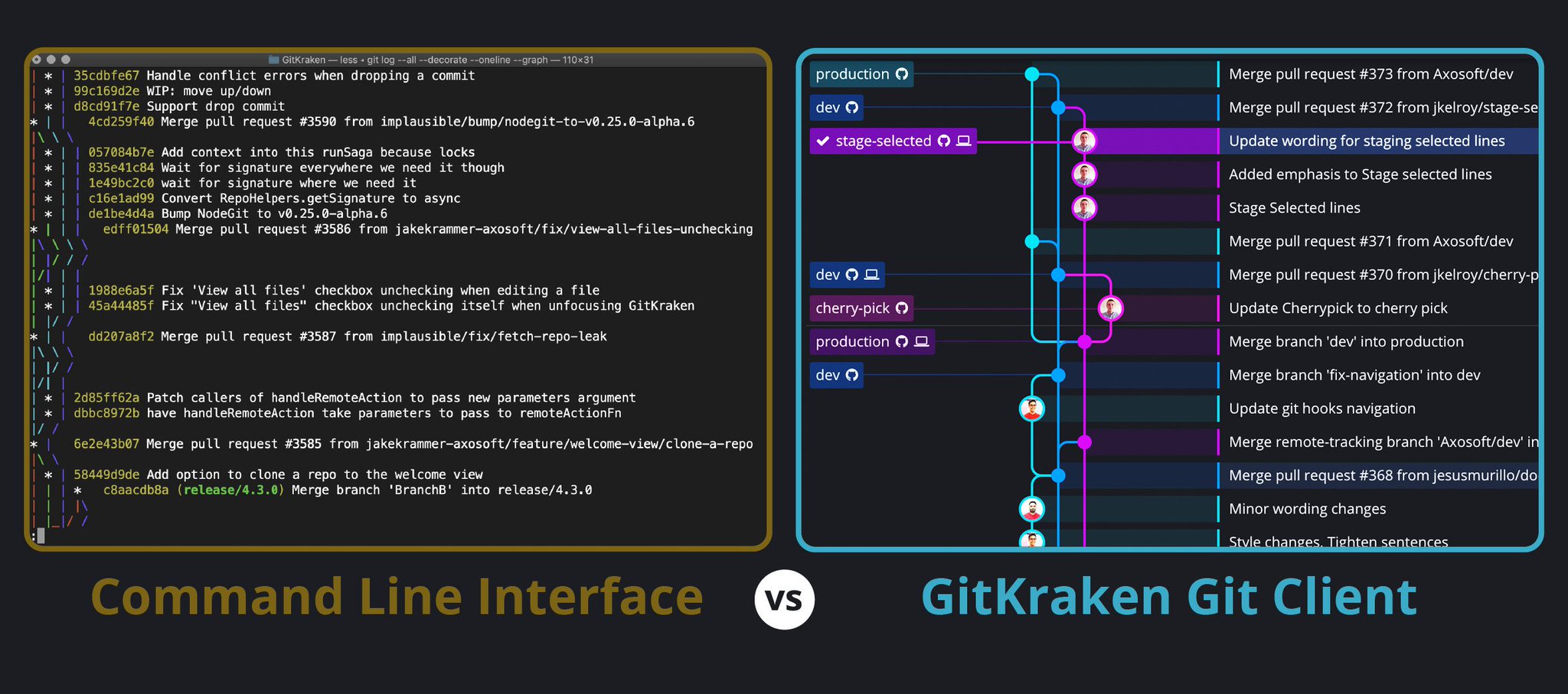Click folder icon in terminal title bar
The width and height of the screenshot is (1568, 694).
(274, 60)
